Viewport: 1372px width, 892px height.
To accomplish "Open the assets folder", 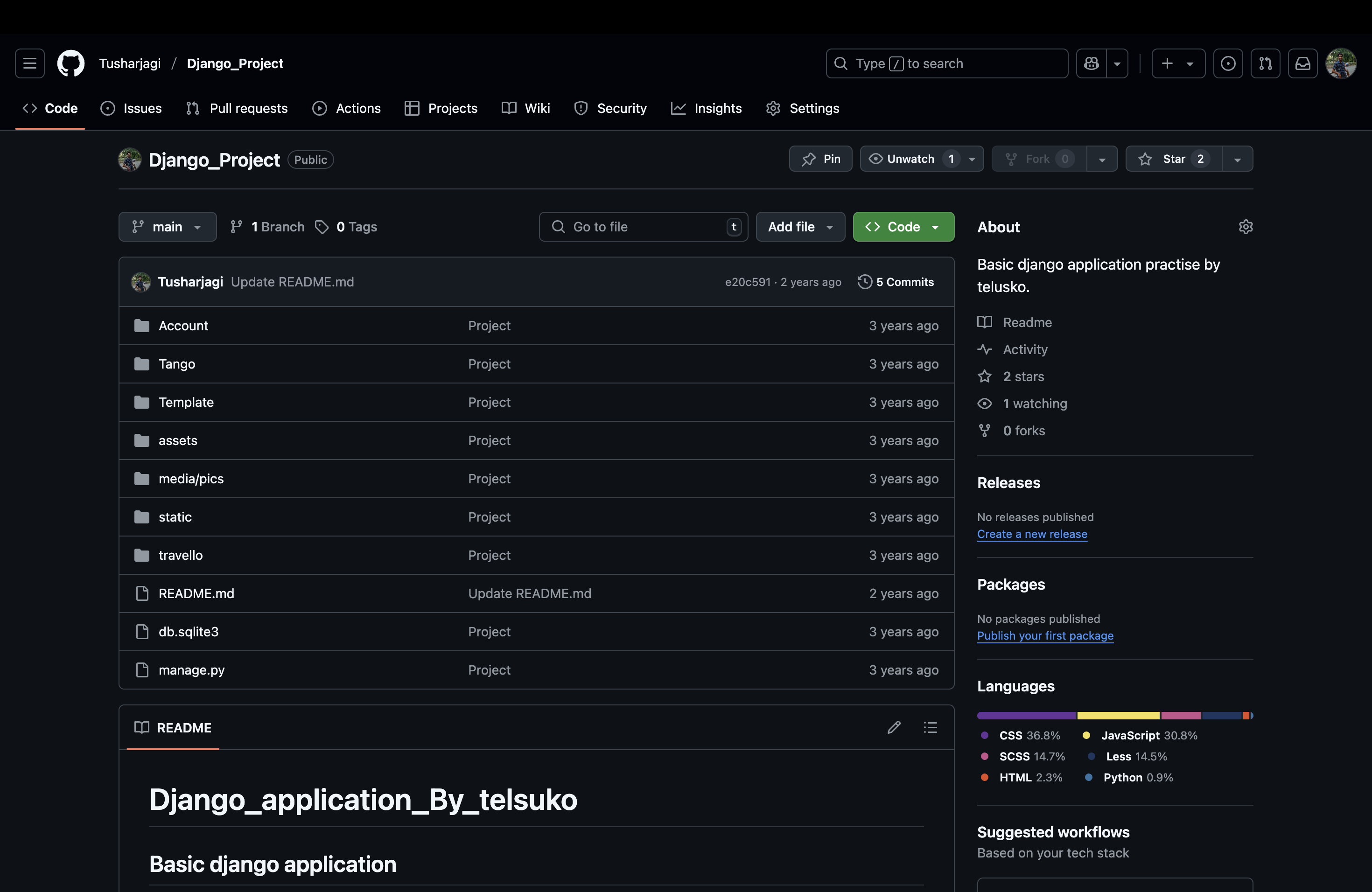I will (178, 440).
